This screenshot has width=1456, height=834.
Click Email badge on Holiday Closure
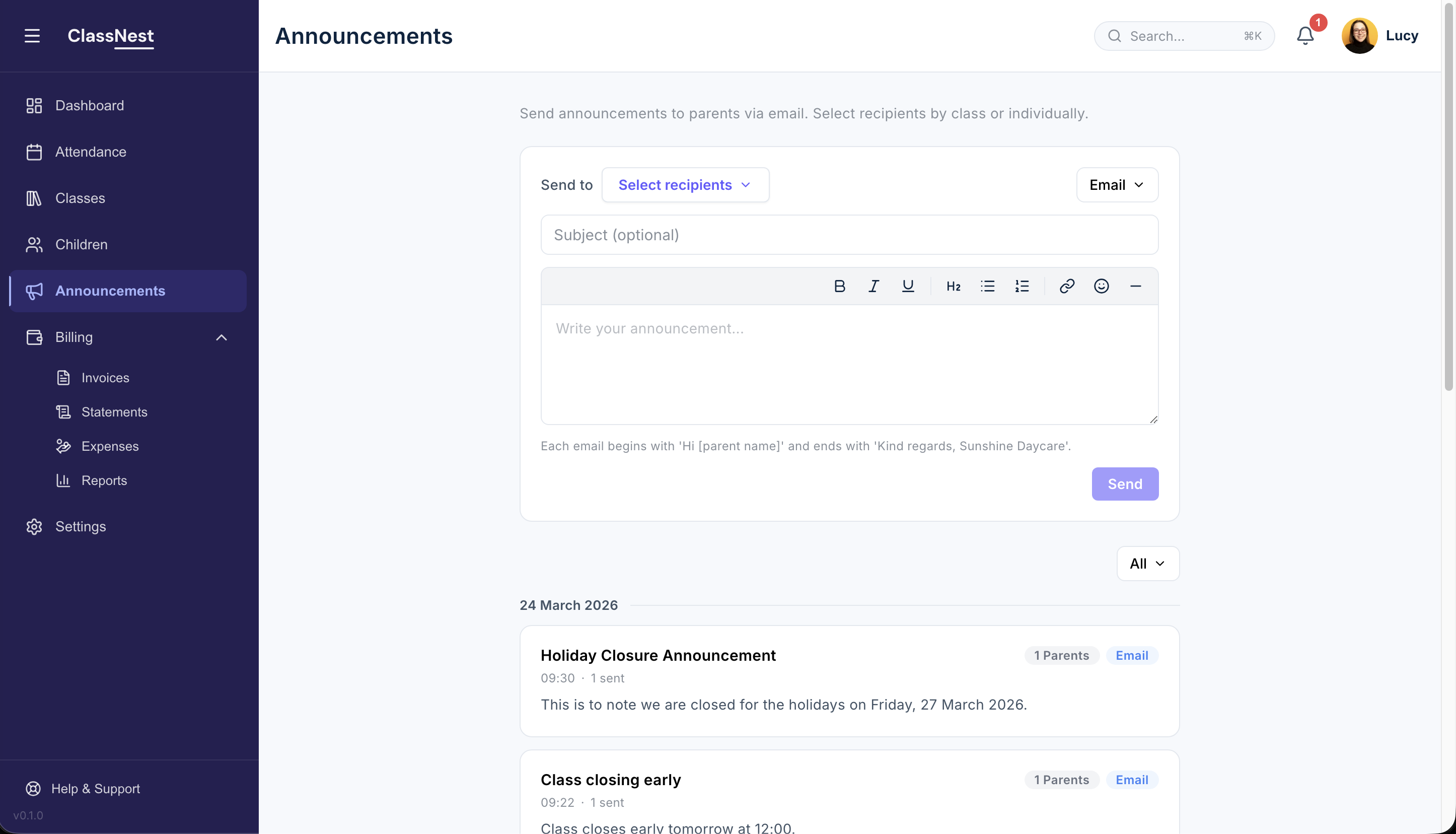pos(1131,655)
